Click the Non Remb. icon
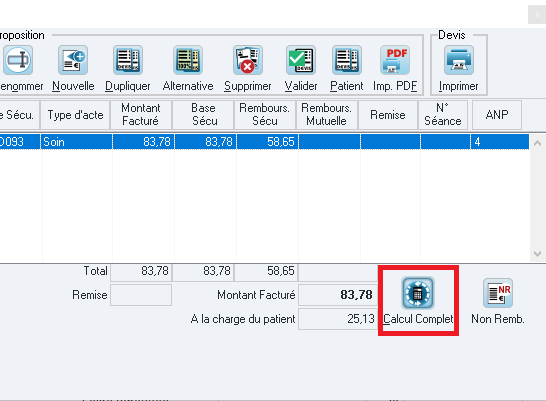The height and width of the screenshot is (401, 546). 498,293
